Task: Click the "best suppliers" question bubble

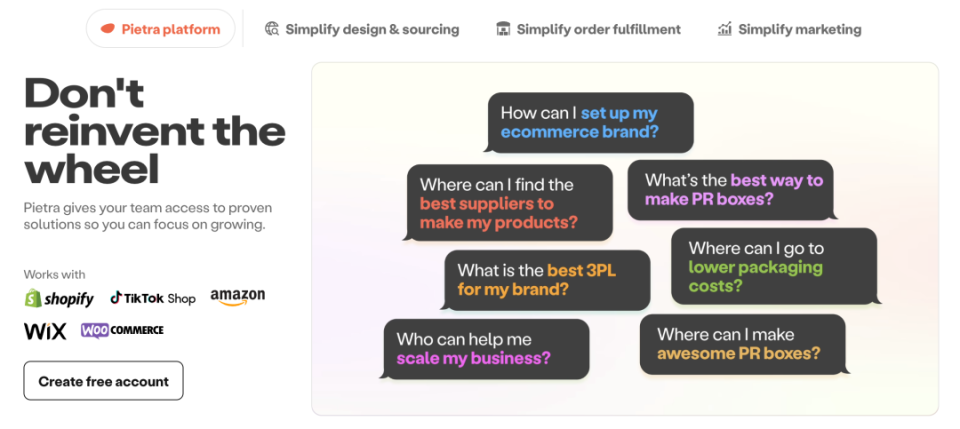Action: pyautogui.click(x=509, y=203)
